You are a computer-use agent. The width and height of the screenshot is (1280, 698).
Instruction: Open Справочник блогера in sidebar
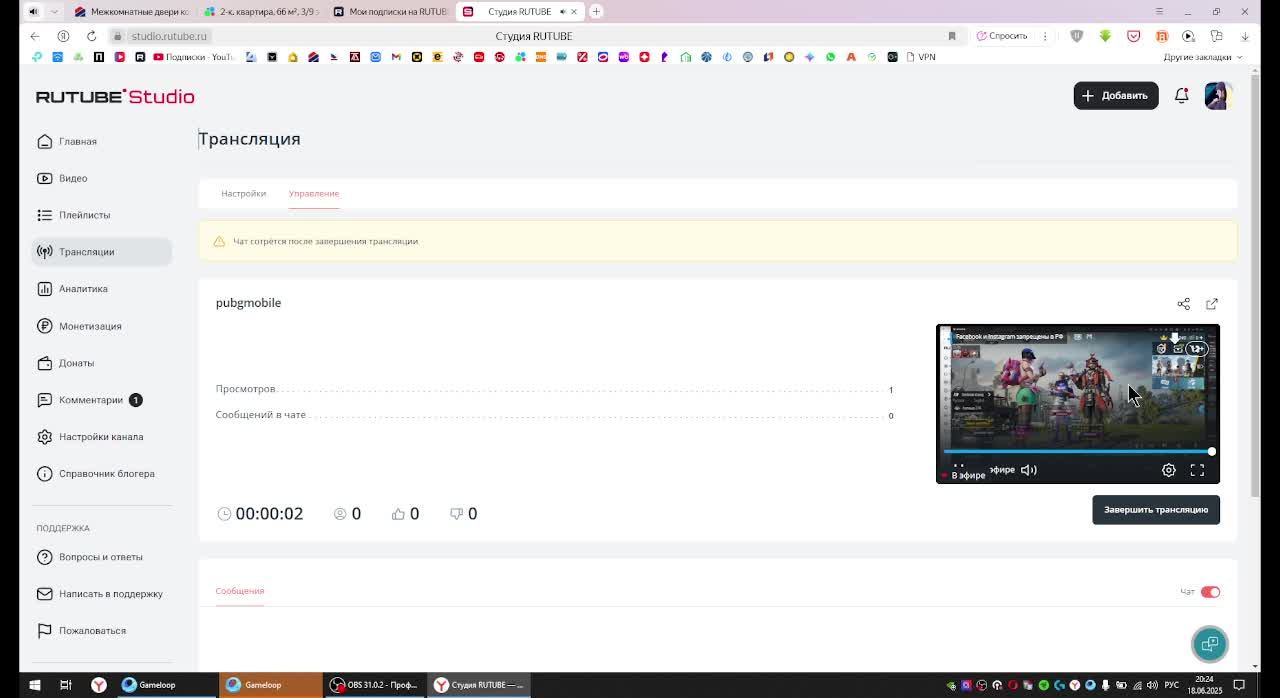click(106, 474)
